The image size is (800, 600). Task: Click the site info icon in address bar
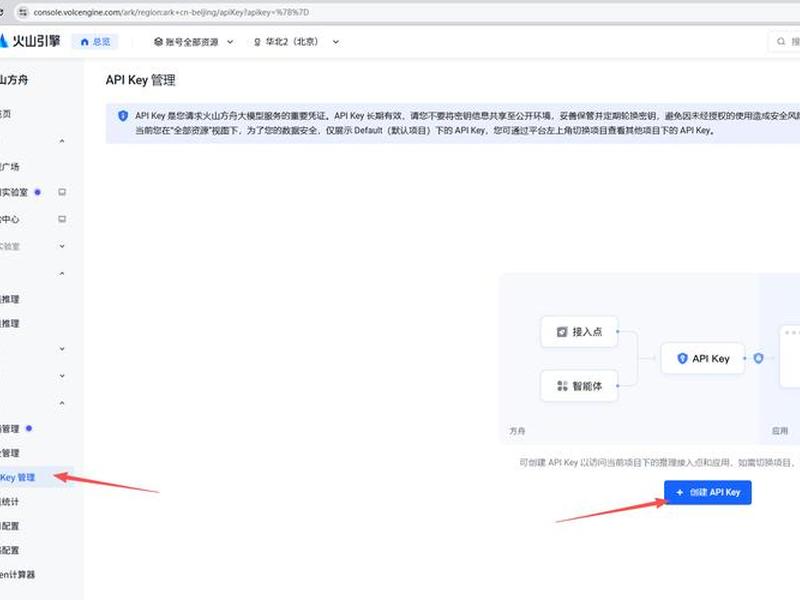point(22,12)
